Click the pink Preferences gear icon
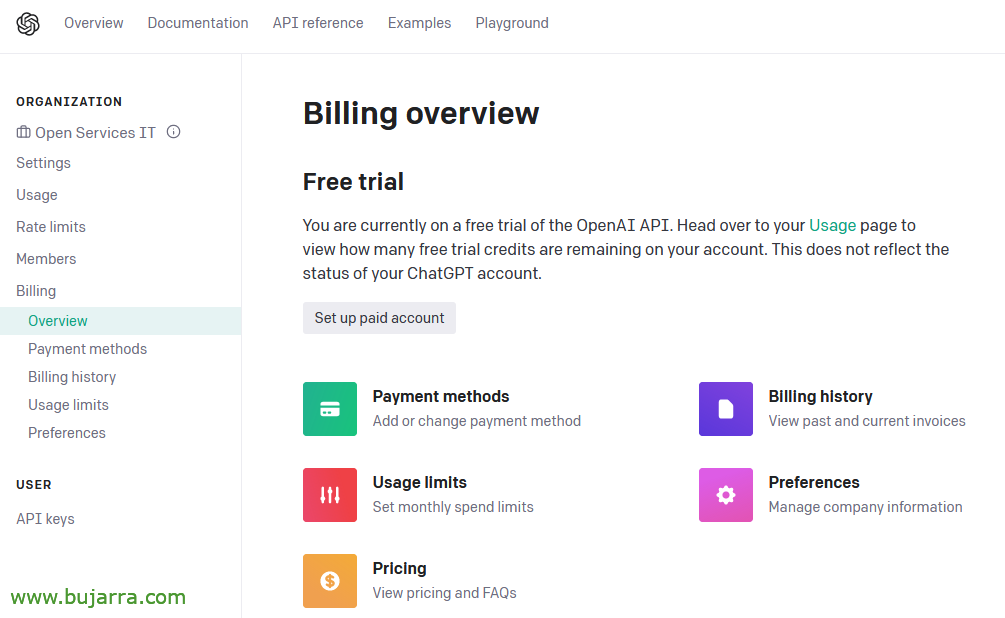 pyautogui.click(x=726, y=495)
